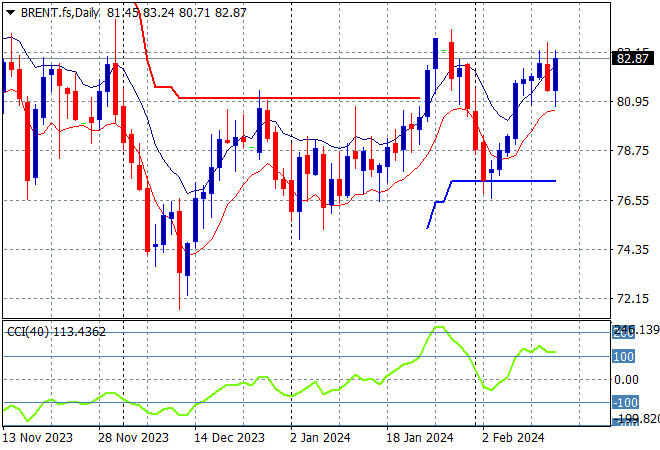Screen dimensions: 660x450
Task: Click the last blue candlestick on chart
Action: (x=556, y=75)
